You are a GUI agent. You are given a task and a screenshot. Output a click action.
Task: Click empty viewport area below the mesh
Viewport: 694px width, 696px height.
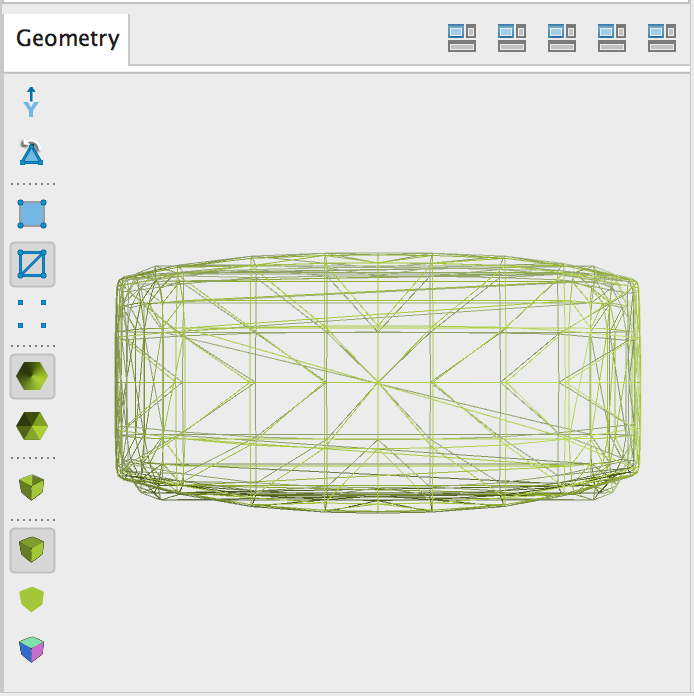tap(380, 600)
